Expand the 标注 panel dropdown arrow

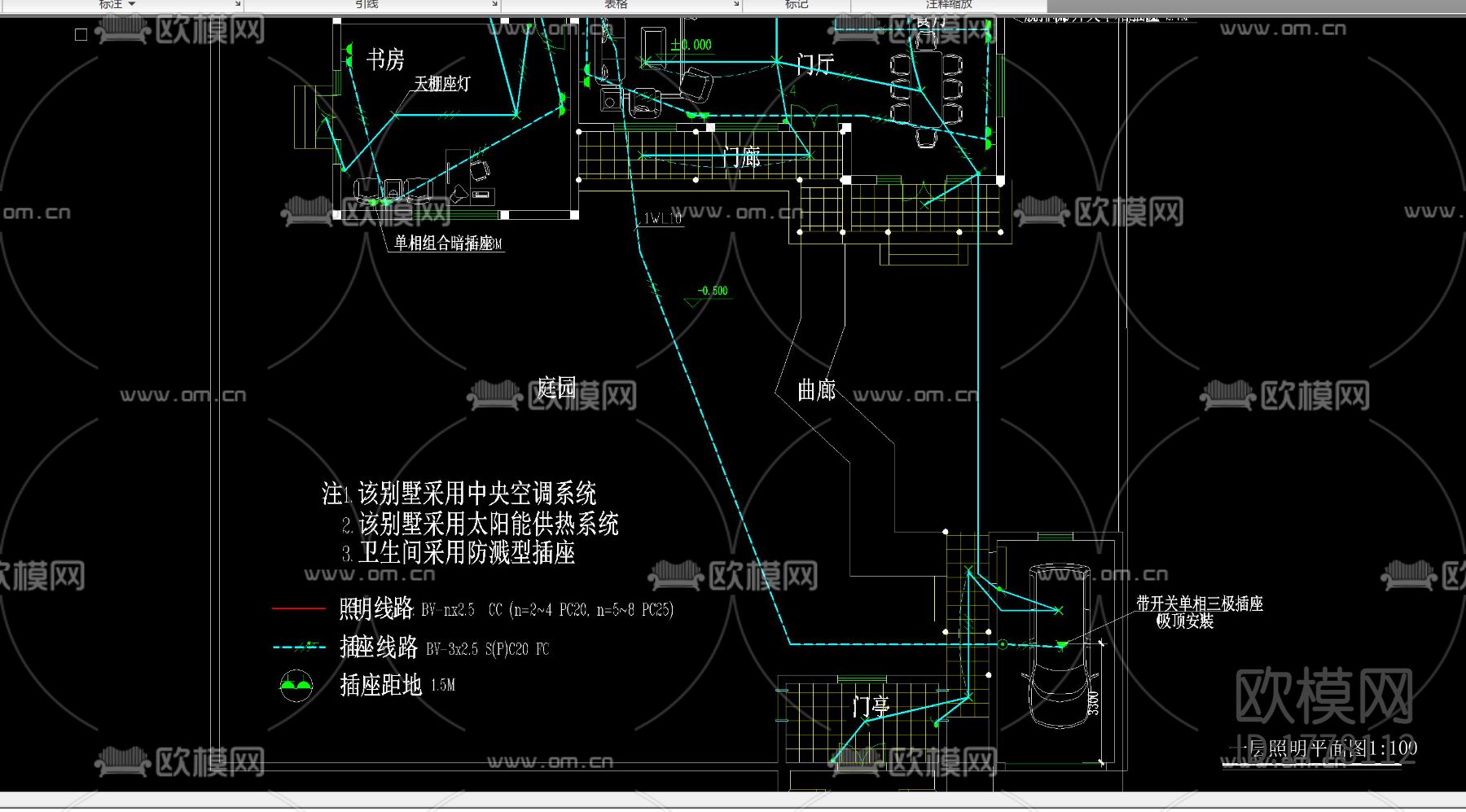pyautogui.click(x=132, y=4)
